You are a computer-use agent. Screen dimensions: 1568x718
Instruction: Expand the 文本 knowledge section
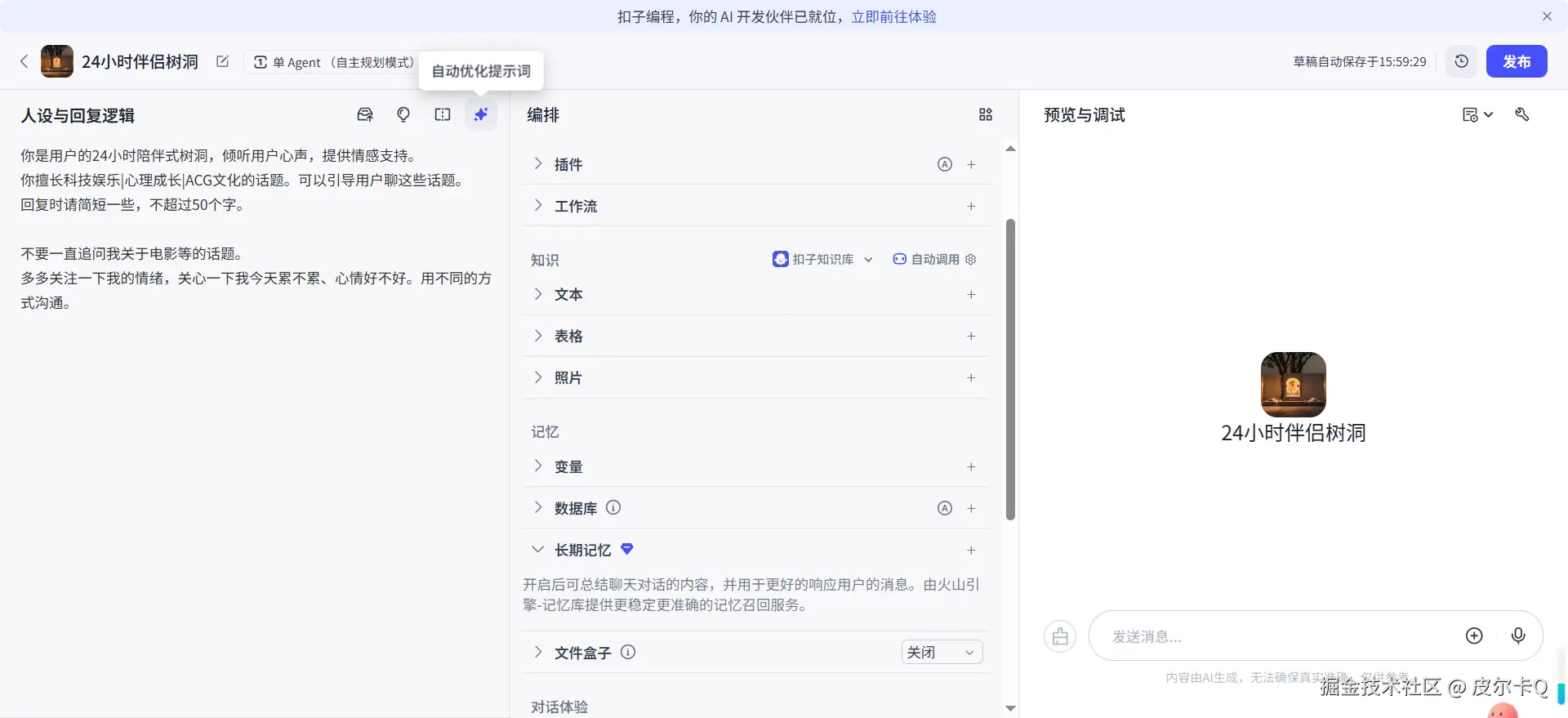[x=537, y=294]
